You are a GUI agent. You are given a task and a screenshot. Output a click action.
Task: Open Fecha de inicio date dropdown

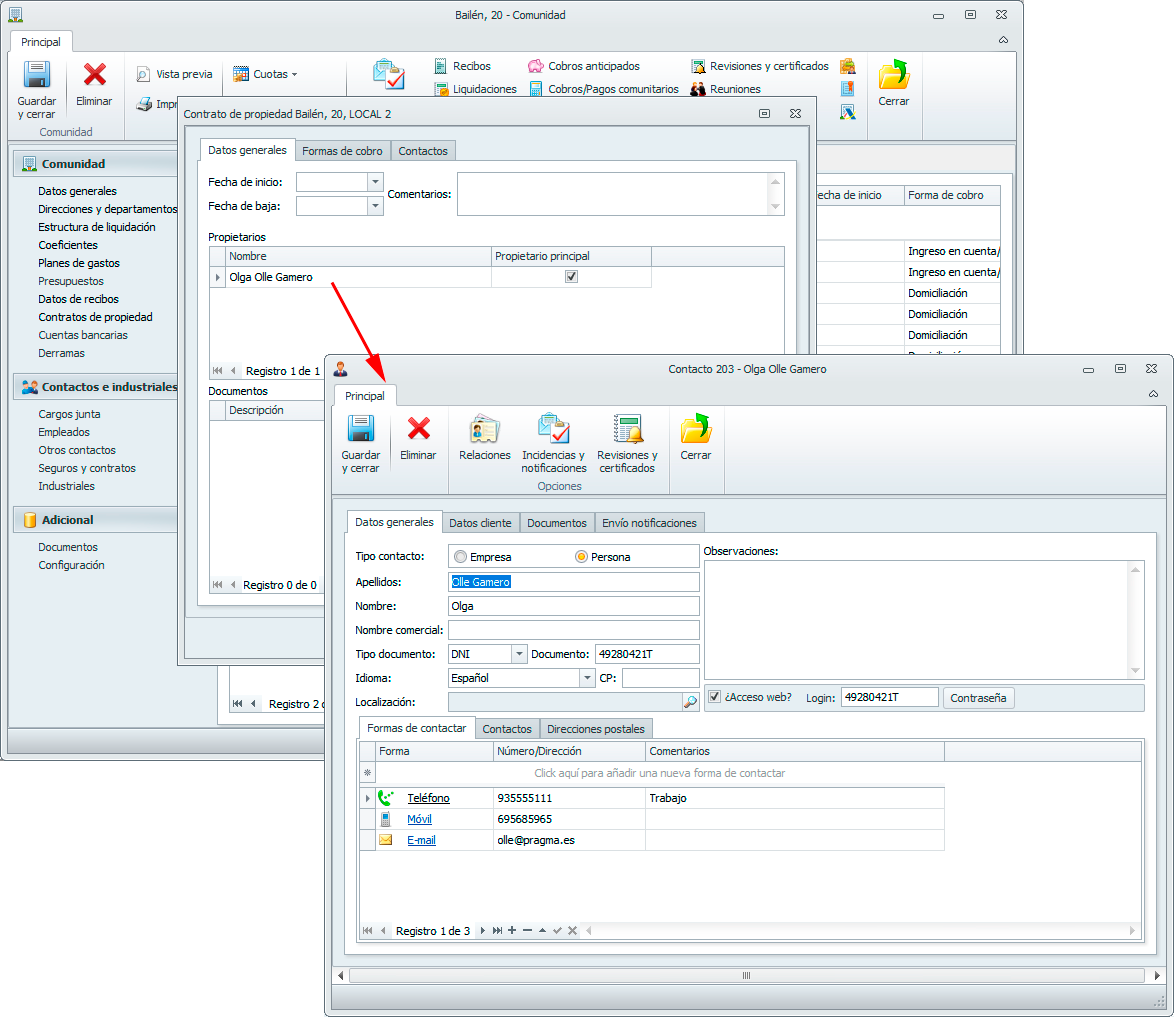click(x=375, y=182)
